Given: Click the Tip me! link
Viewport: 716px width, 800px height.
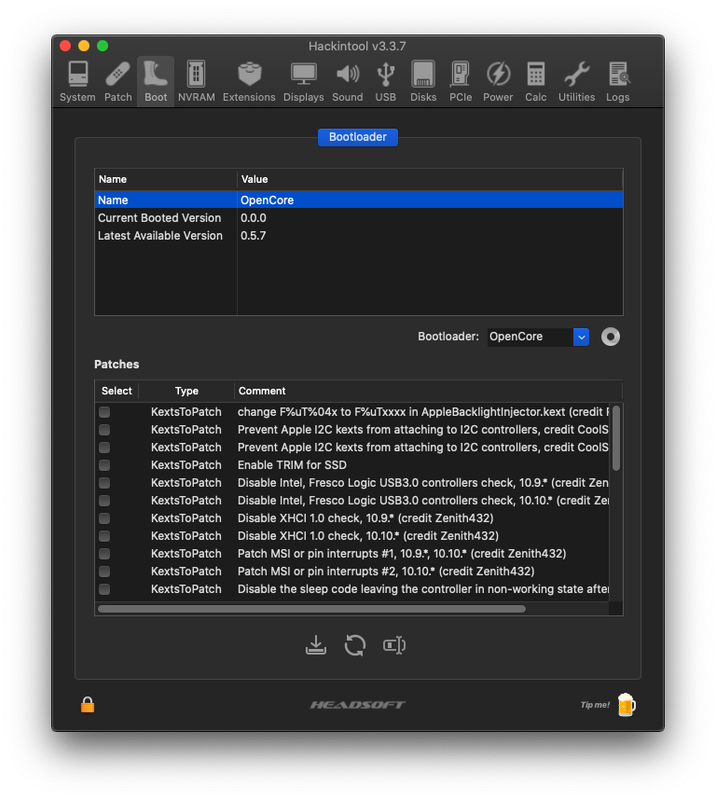Looking at the screenshot, I should coord(595,705).
